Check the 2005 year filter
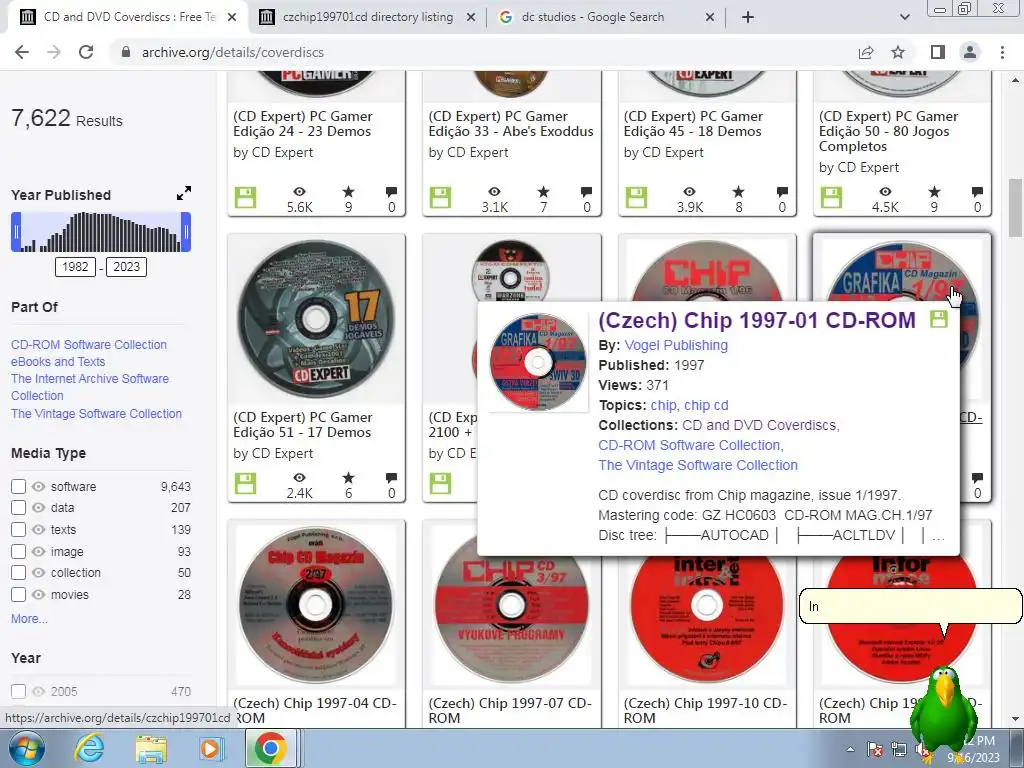Viewport: 1024px width, 768px height. click(18, 692)
